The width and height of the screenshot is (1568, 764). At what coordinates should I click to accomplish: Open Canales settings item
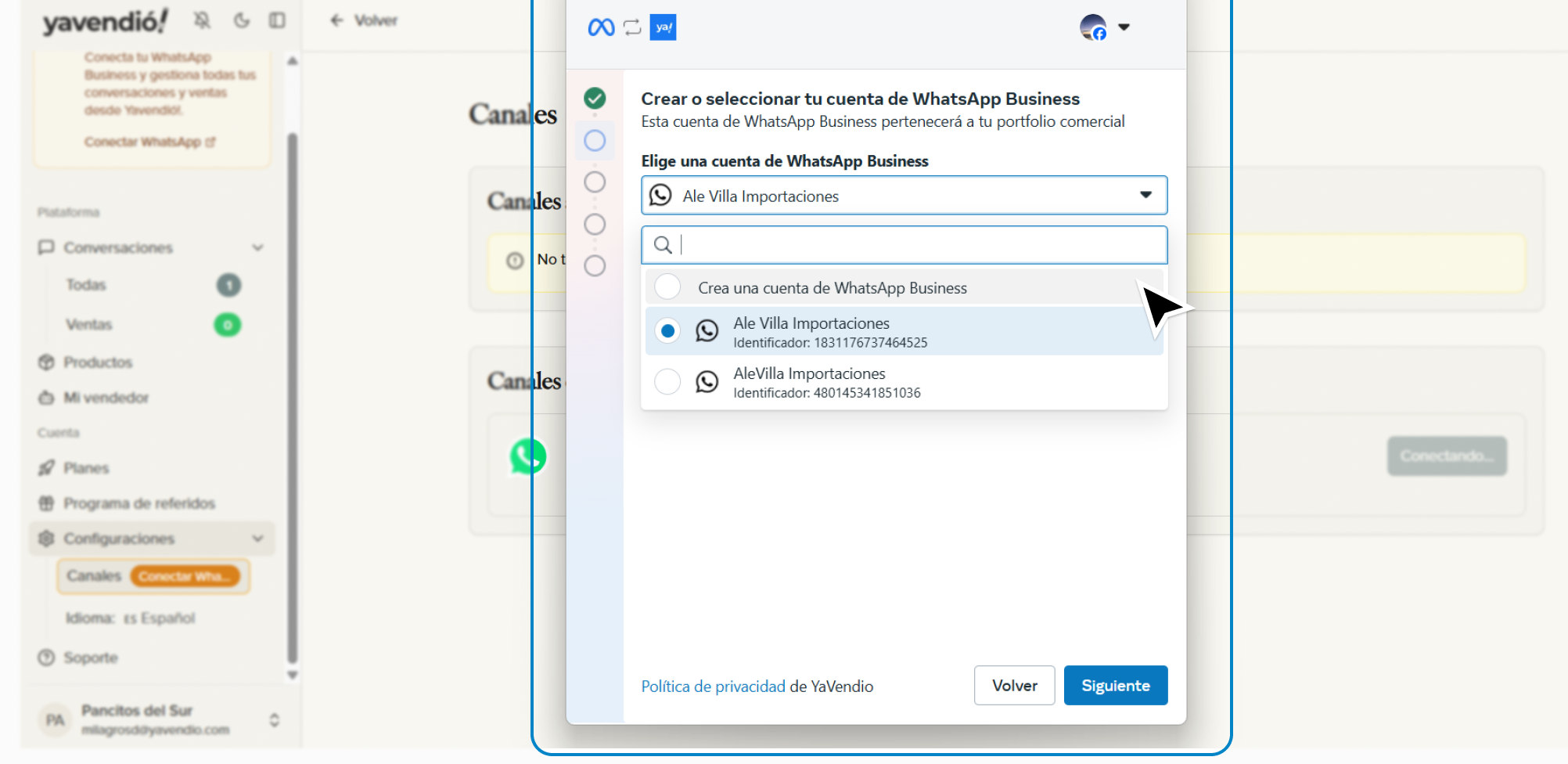click(x=94, y=576)
